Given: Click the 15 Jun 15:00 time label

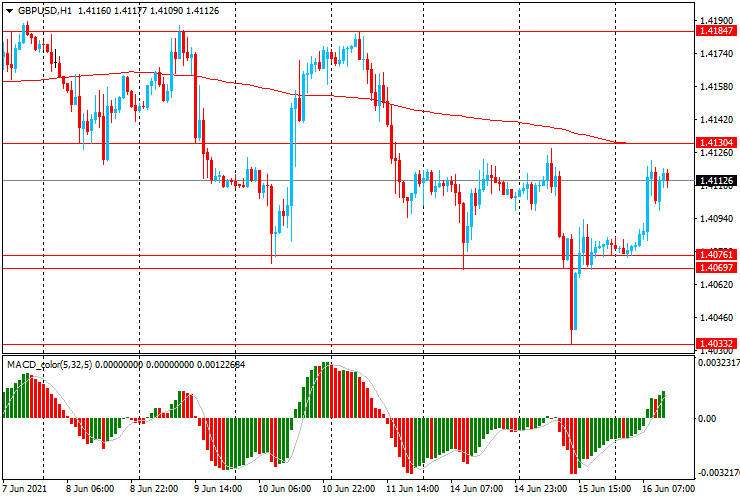Looking at the screenshot, I should point(605,488).
